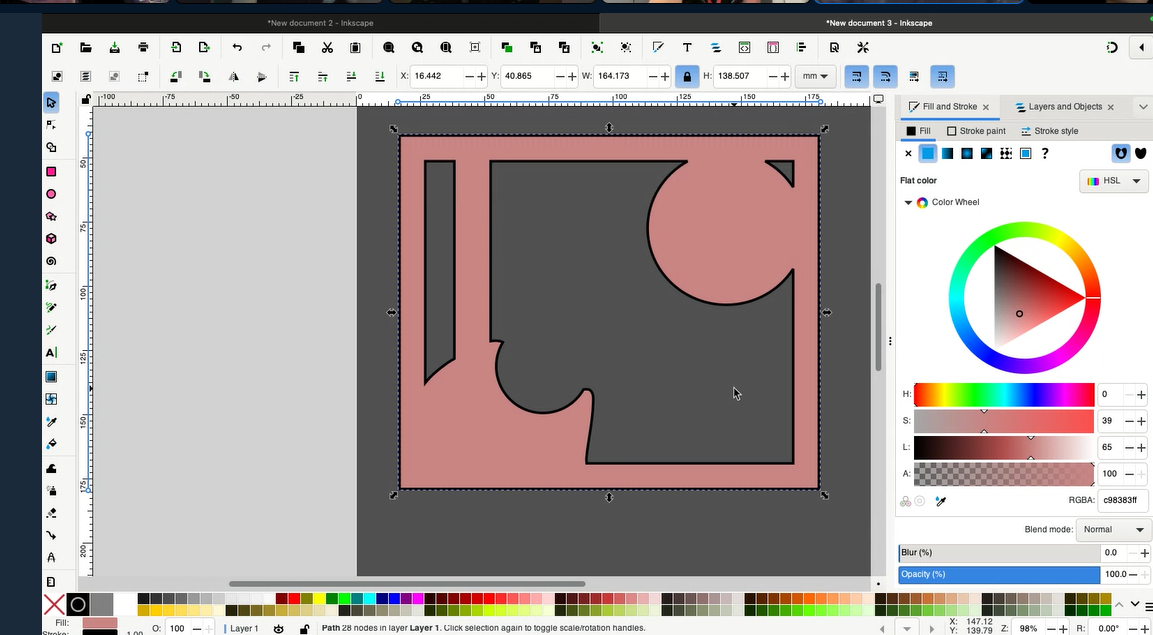
Task: Select the Rectangle tool
Action: pyautogui.click(x=51, y=171)
